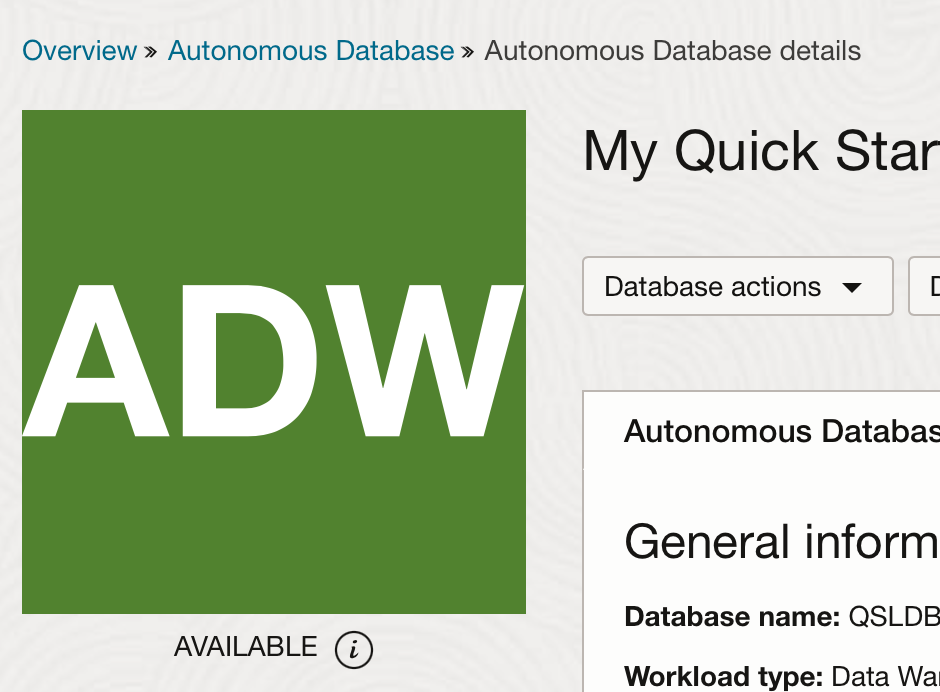Image resolution: width=940 pixels, height=692 pixels.
Task: Select the Autonomous Database information tab
Action: tap(781, 432)
